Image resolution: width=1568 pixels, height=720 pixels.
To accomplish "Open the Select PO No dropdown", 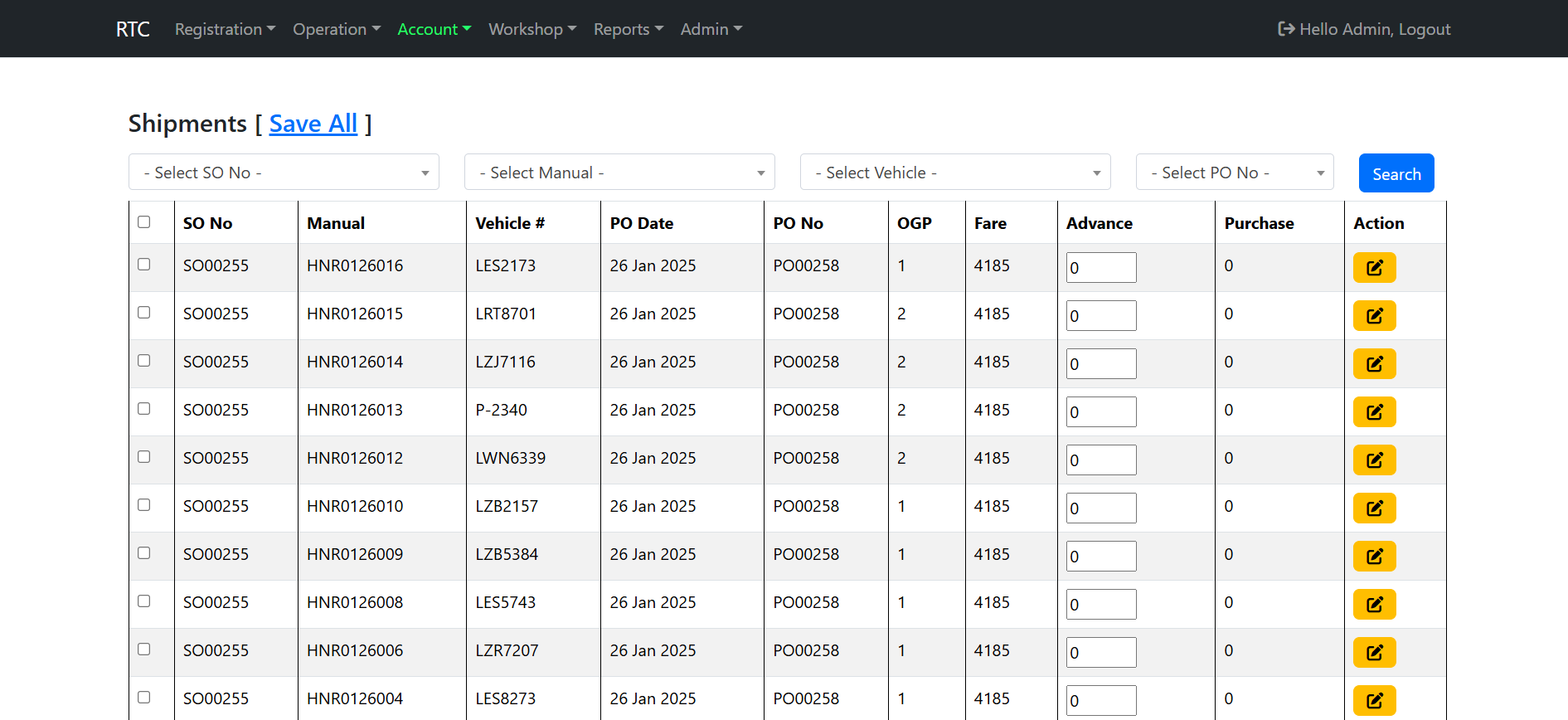I will (1234, 173).
